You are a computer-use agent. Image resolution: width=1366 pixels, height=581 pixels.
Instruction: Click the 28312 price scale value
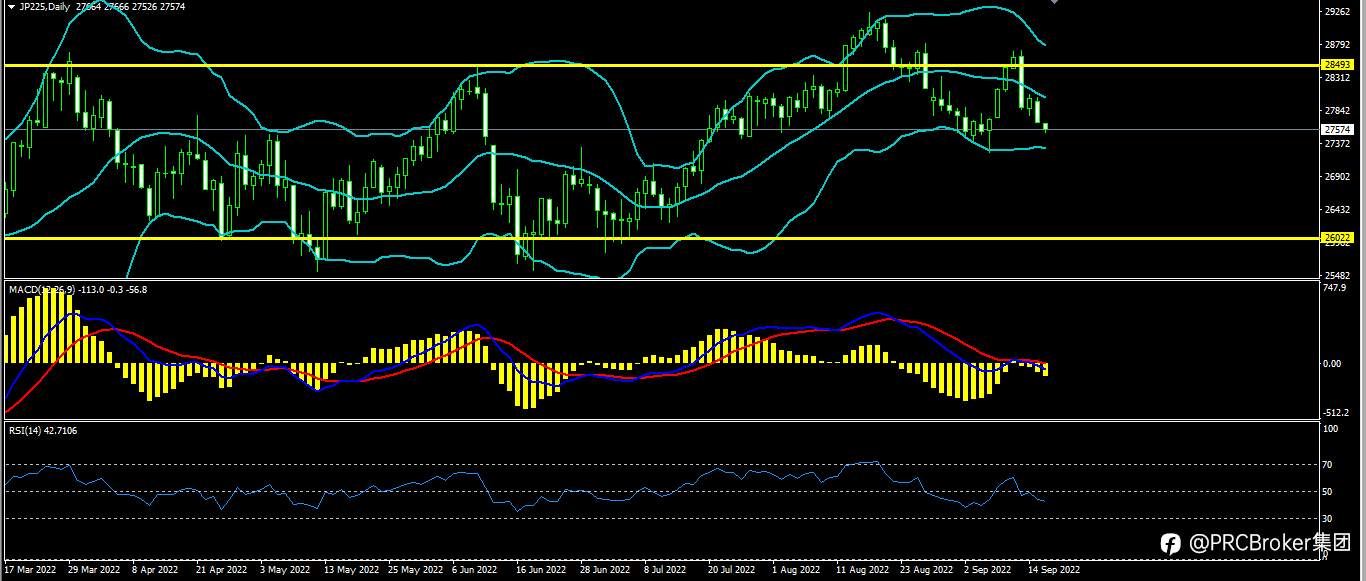tap(1337, 78)
